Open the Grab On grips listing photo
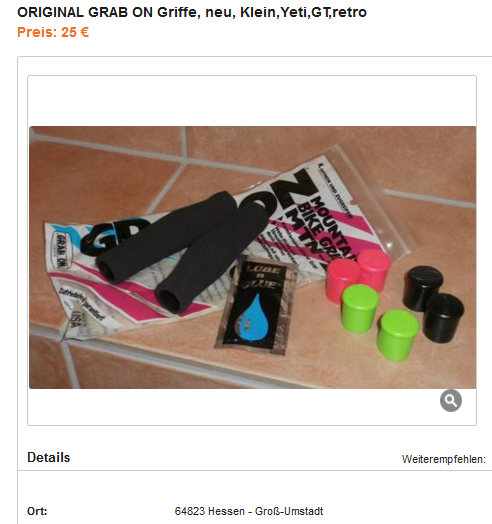 [x=252, y=257]
